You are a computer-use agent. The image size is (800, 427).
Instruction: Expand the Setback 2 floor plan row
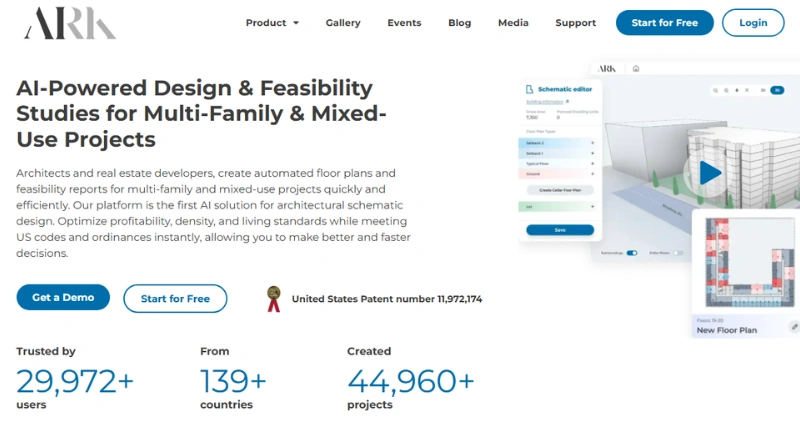[x=592, y=143]
